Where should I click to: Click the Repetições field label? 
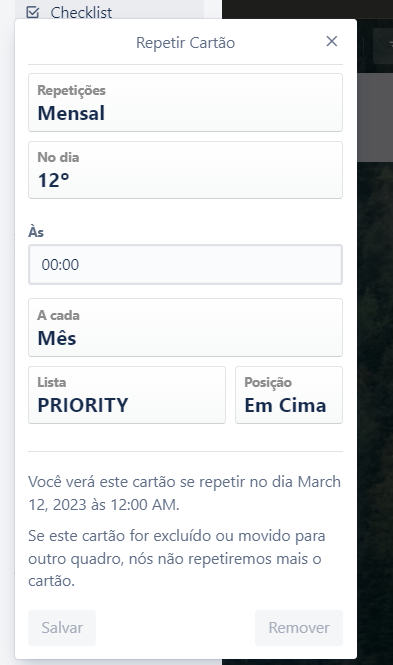pyautogui.click(x=71, y=90)
